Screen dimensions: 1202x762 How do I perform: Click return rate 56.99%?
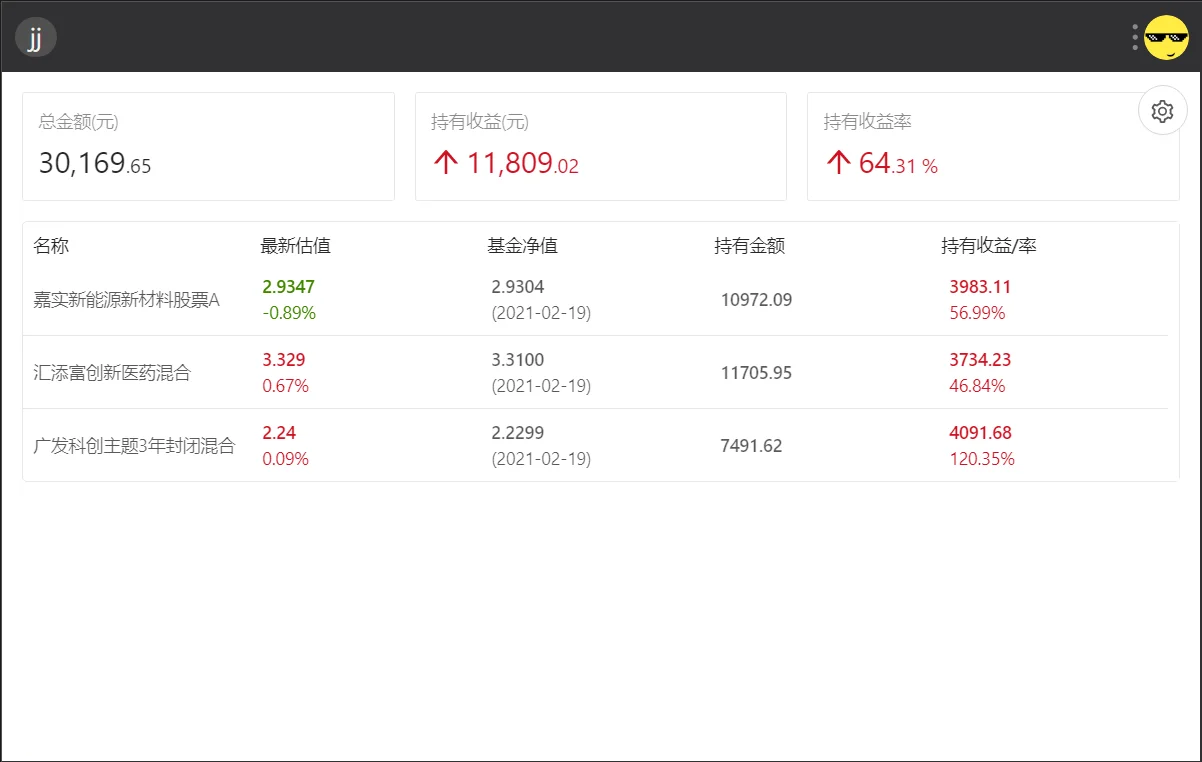(x=977, y=313)
